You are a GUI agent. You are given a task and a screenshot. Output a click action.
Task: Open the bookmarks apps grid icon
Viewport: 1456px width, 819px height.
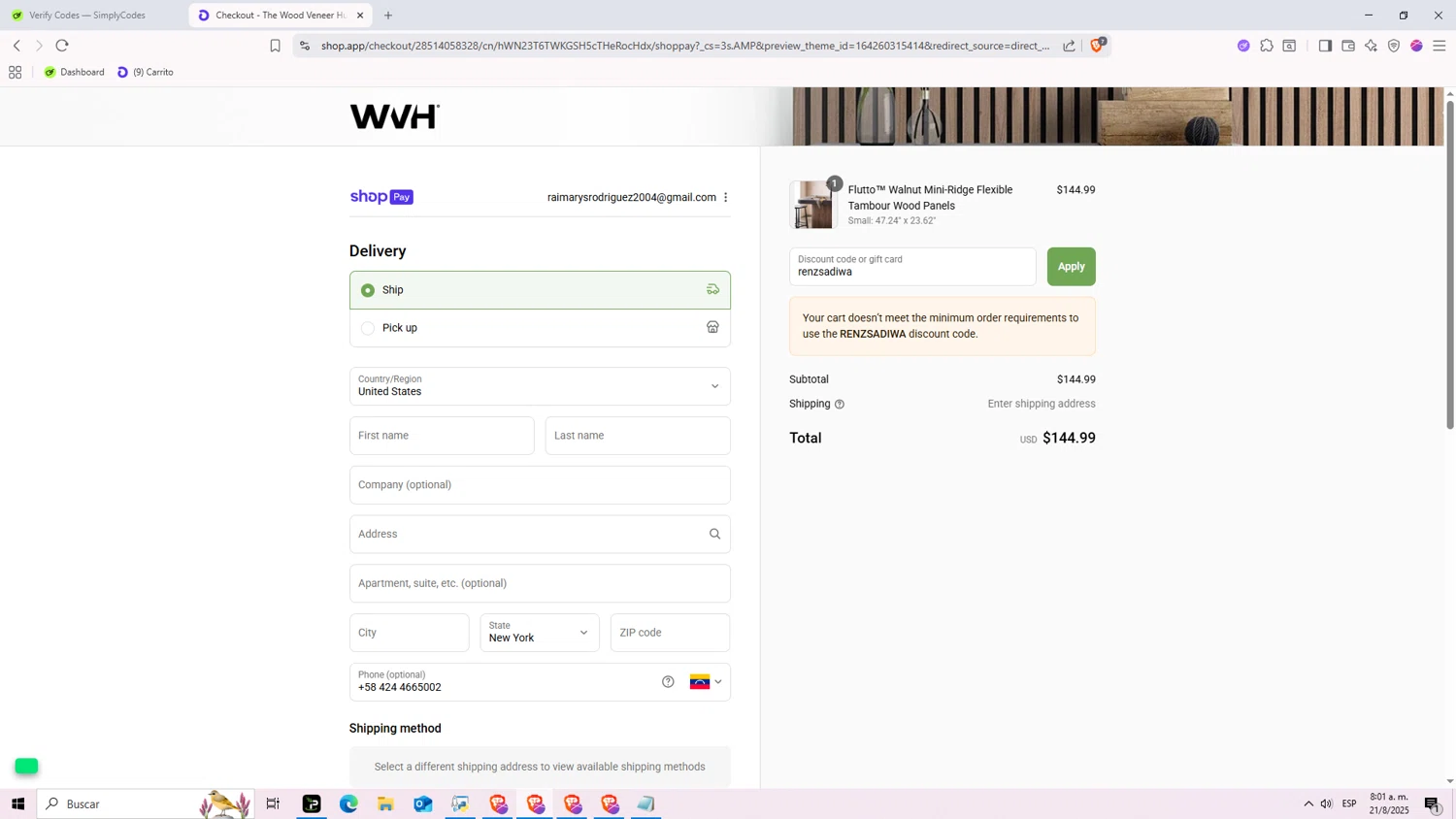15,72
